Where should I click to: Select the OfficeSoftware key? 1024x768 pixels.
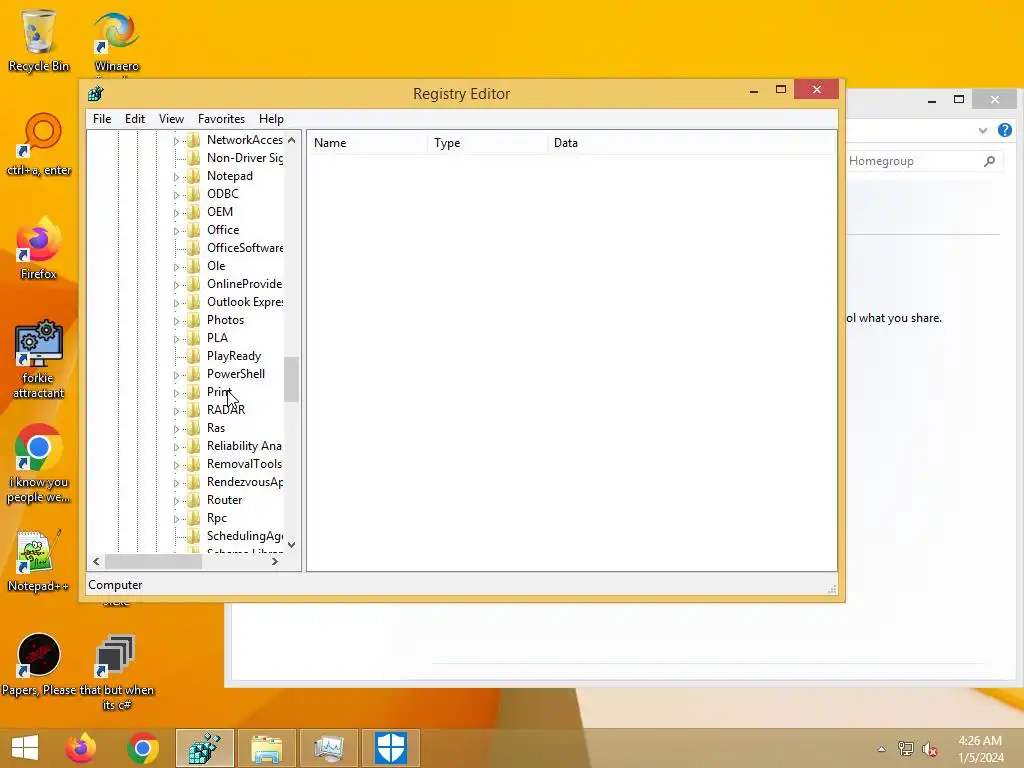pos(245,248)
